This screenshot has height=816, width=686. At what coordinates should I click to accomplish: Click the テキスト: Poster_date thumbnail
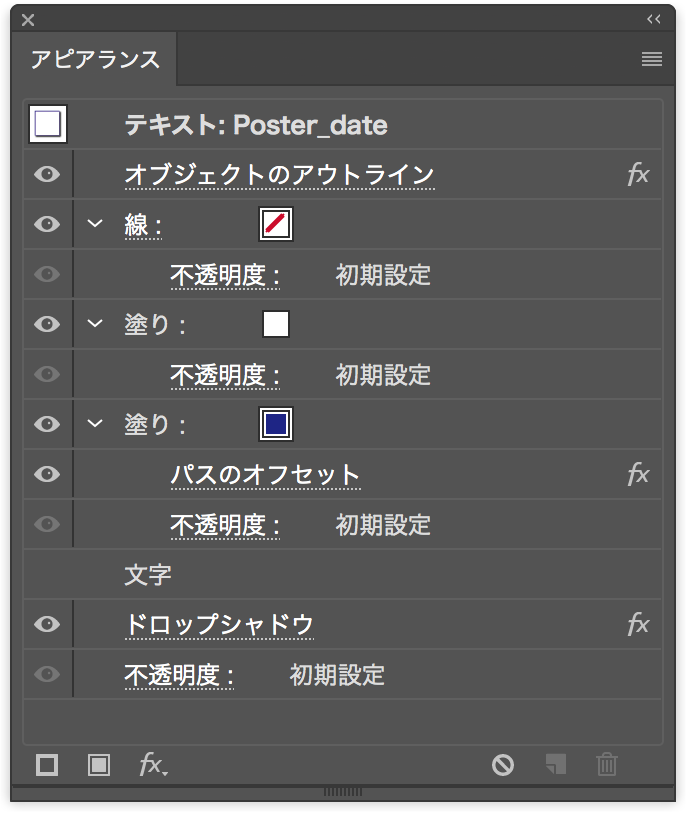pos(48,124)
